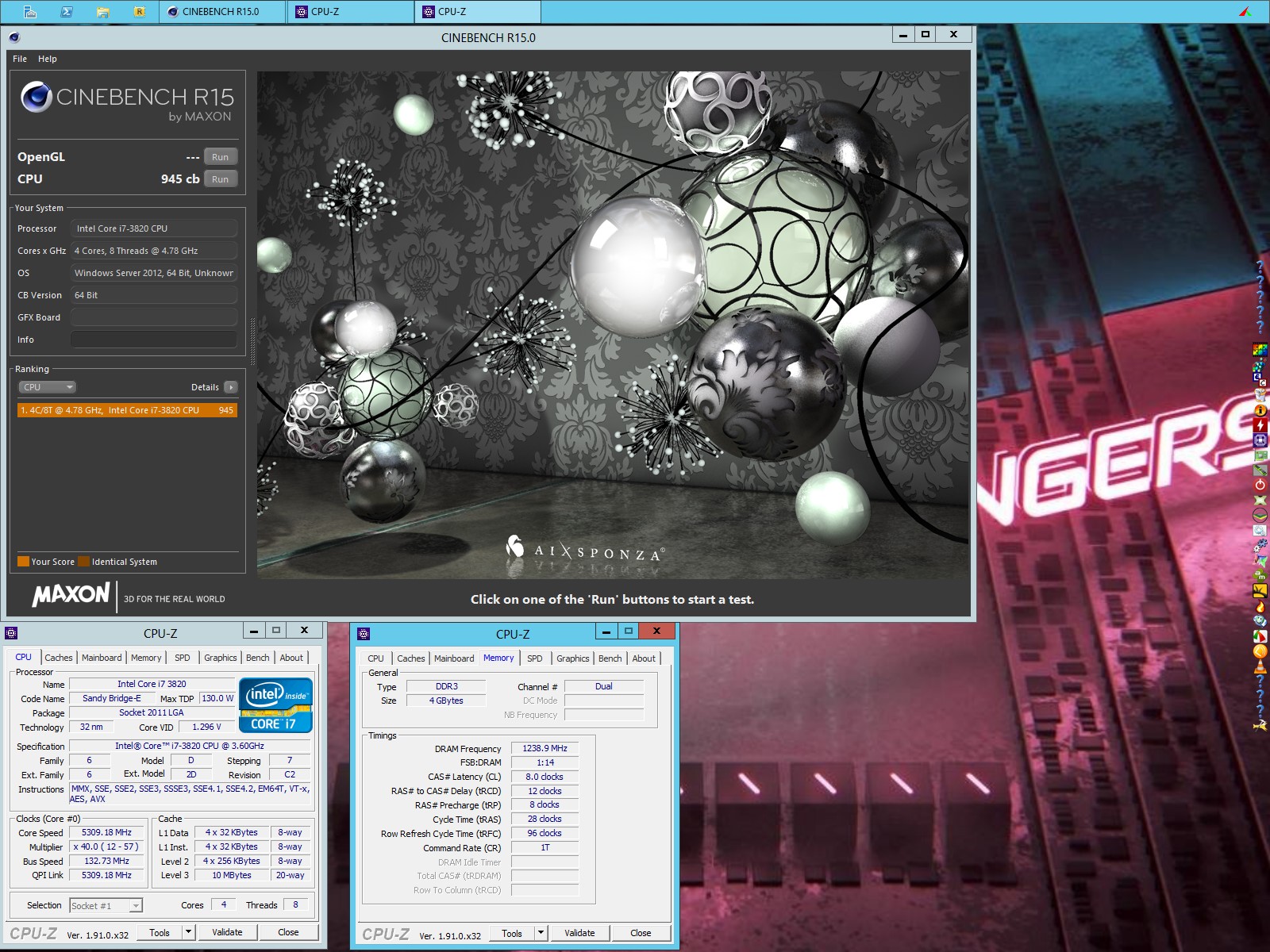Open the green RAM module dock icon
The image size is (1270, 952).
tap(1260, 470)
